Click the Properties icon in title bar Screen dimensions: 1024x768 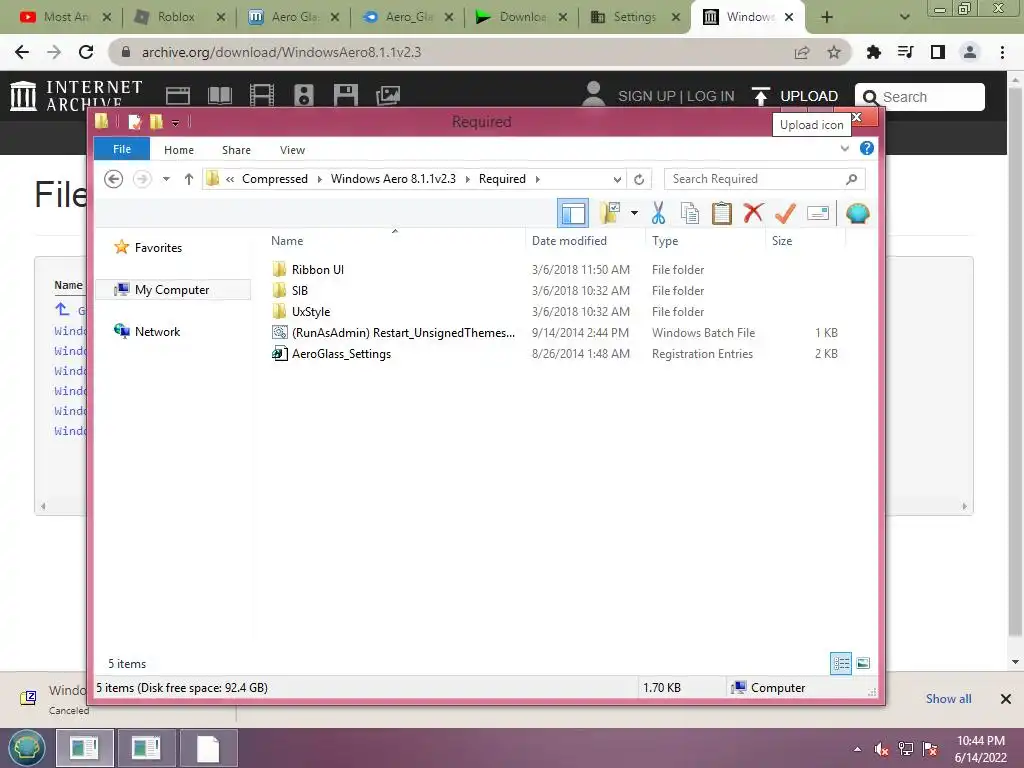tap(135, 121)
